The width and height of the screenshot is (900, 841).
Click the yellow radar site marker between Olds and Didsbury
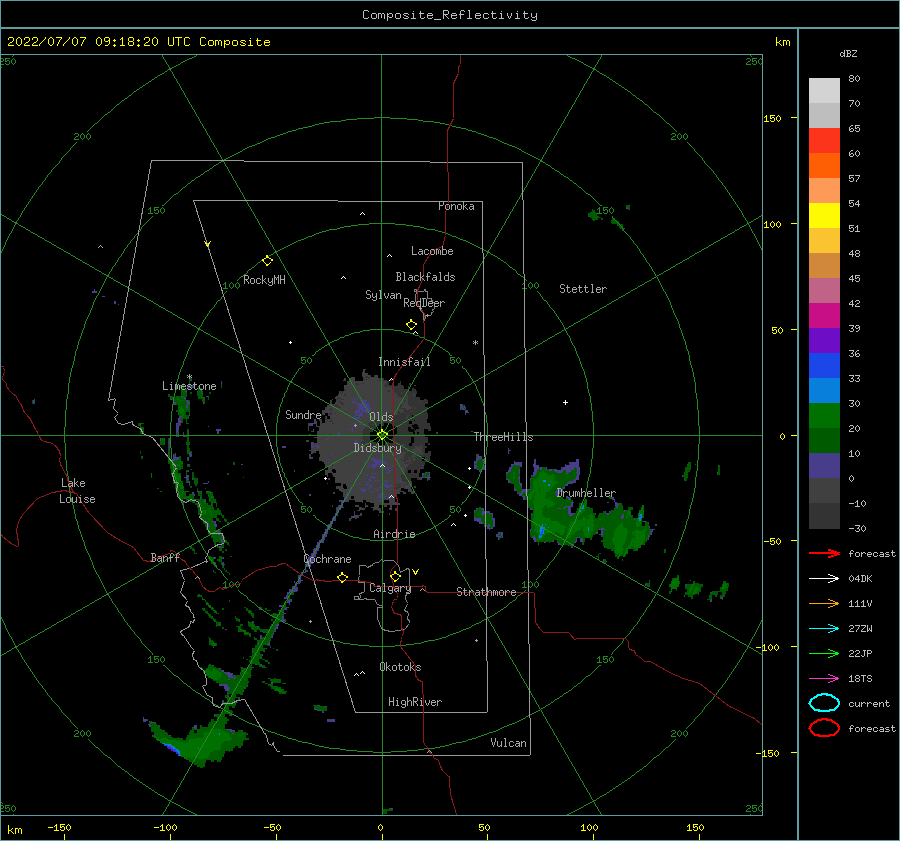point(382,435)
